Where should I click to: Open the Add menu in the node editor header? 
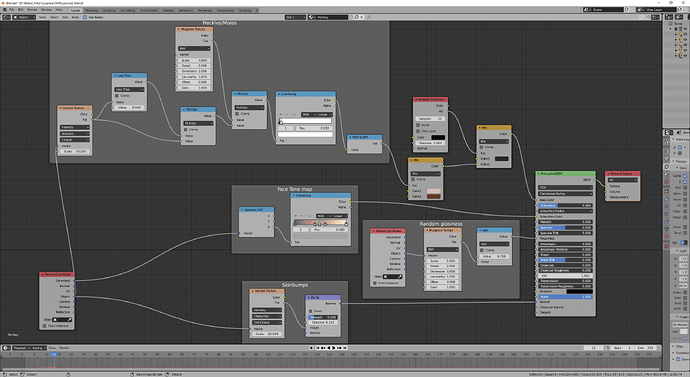pyautogui.click(x=65, y=17)
